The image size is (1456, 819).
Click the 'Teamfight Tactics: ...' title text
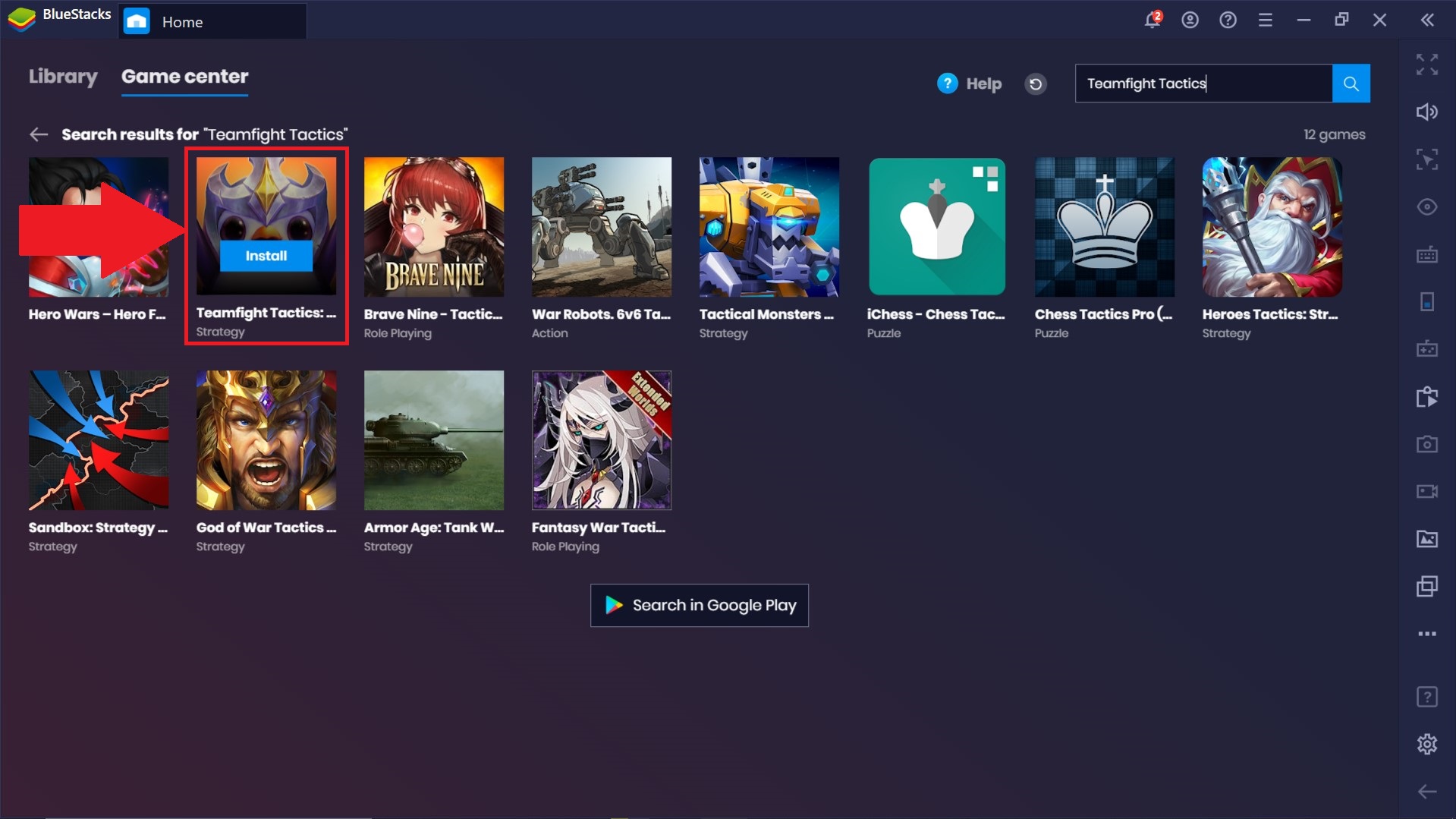[266, 313]
